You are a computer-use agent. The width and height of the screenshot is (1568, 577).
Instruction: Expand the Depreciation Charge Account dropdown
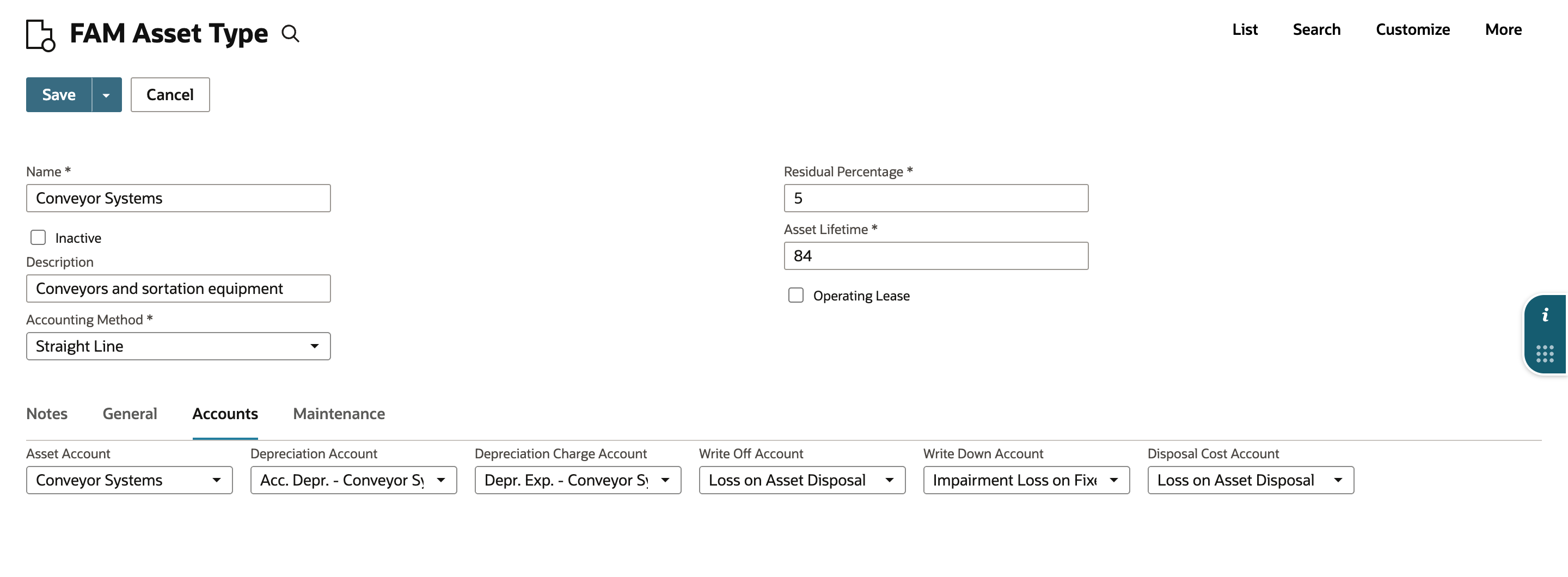pos(578,480)
